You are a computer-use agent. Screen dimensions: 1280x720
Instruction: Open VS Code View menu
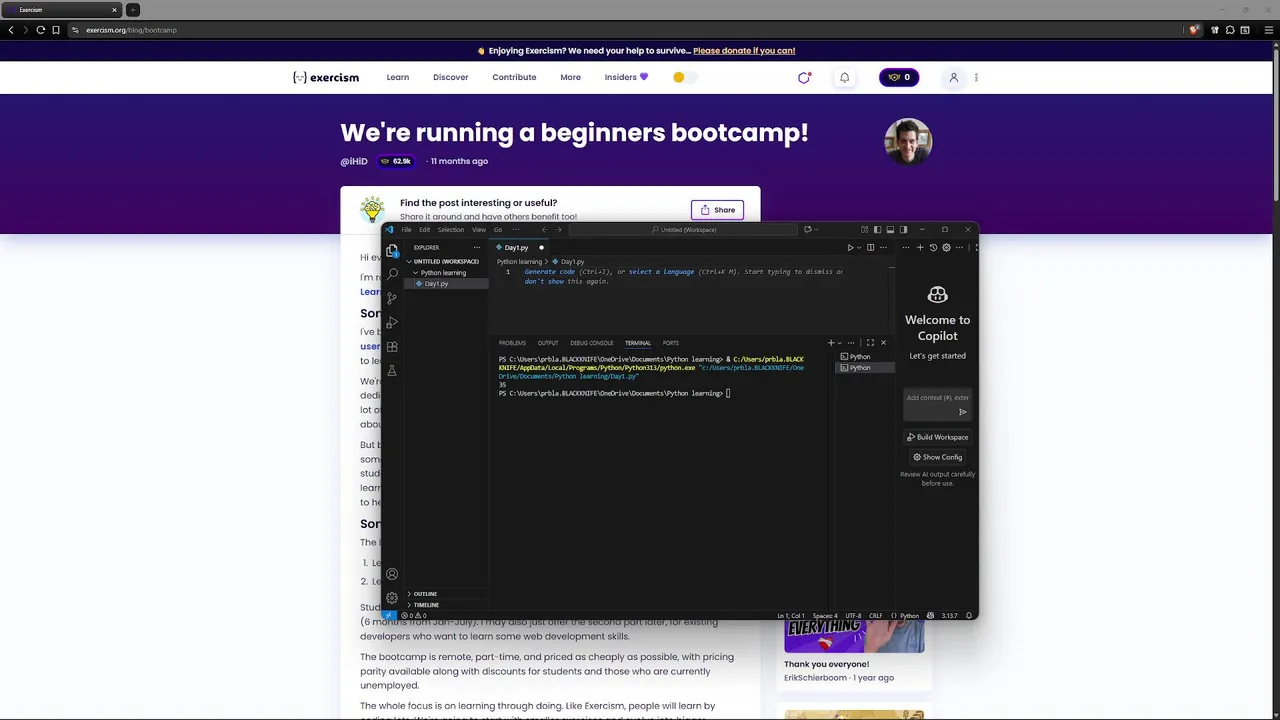point(479,230)
